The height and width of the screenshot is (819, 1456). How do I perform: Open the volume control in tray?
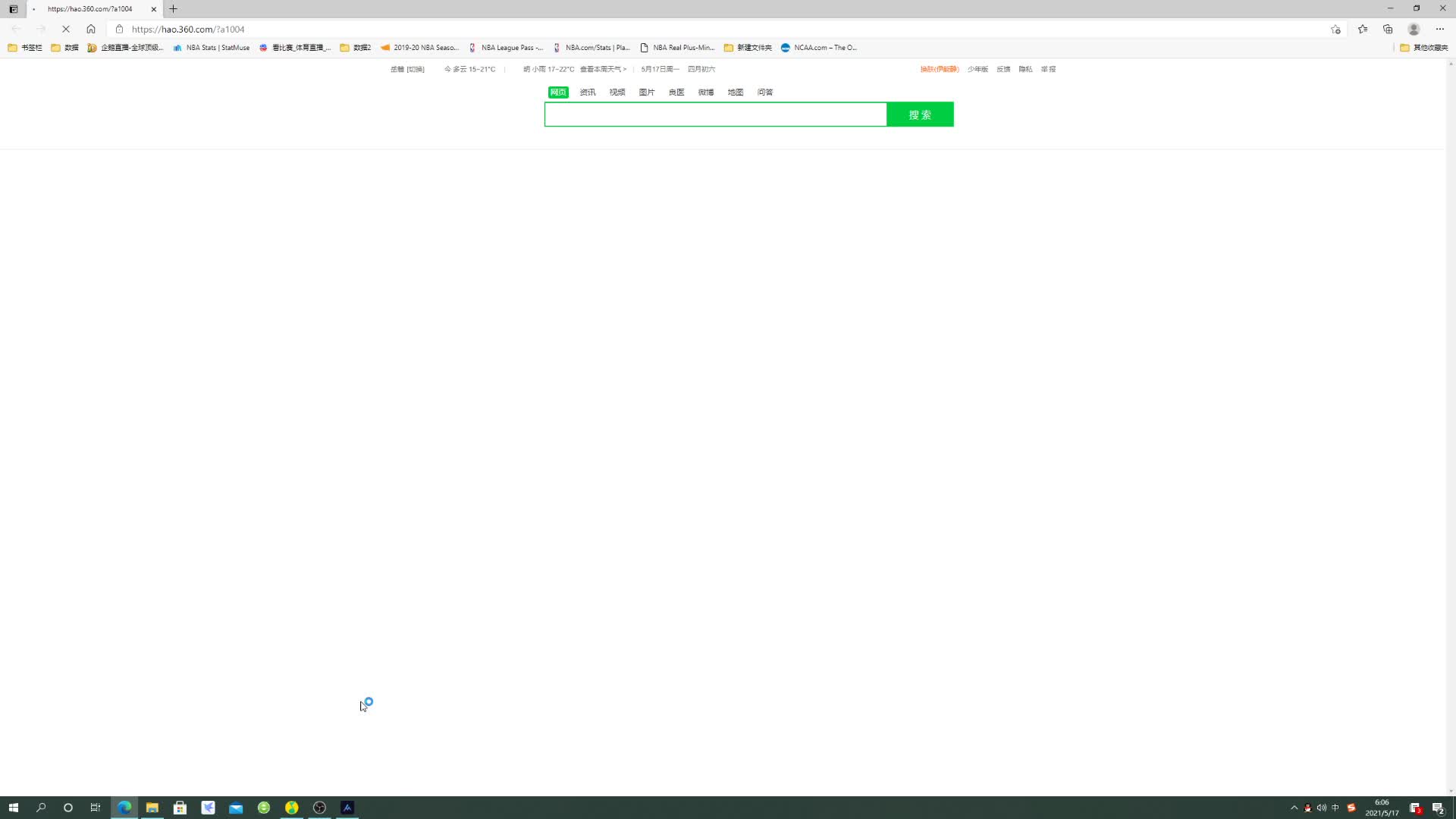pos(1322,808)
